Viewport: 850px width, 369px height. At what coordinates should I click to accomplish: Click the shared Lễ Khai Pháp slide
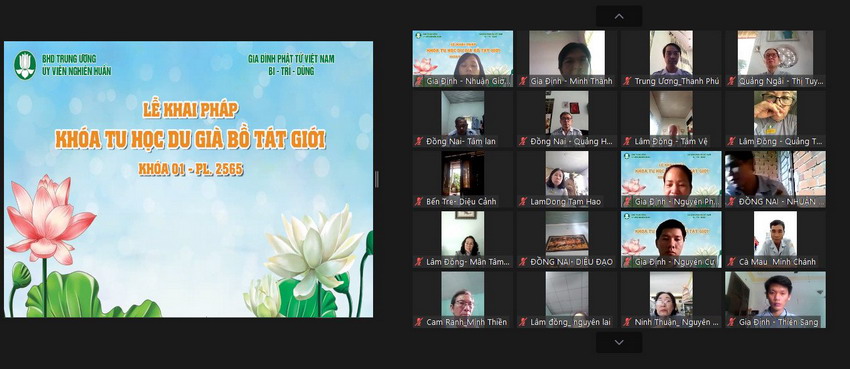click(x=188, y=179)
